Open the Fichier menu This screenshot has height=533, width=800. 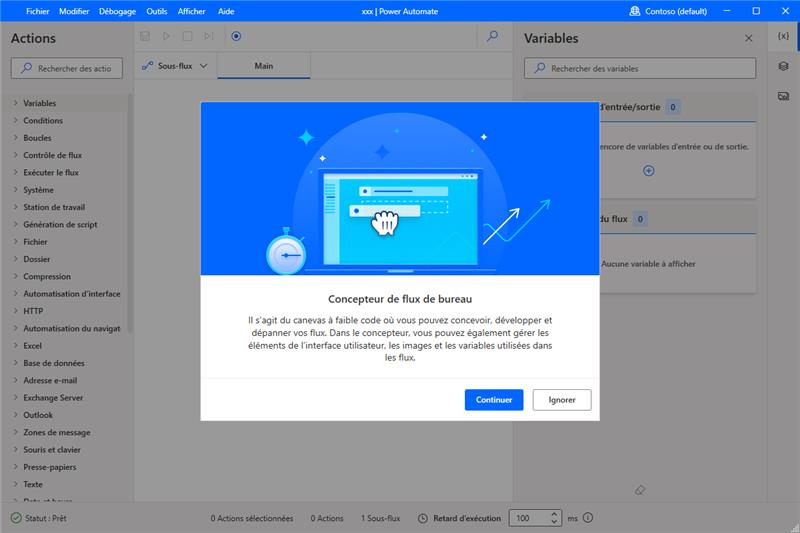pyautogui.click(x=38, y=11)
